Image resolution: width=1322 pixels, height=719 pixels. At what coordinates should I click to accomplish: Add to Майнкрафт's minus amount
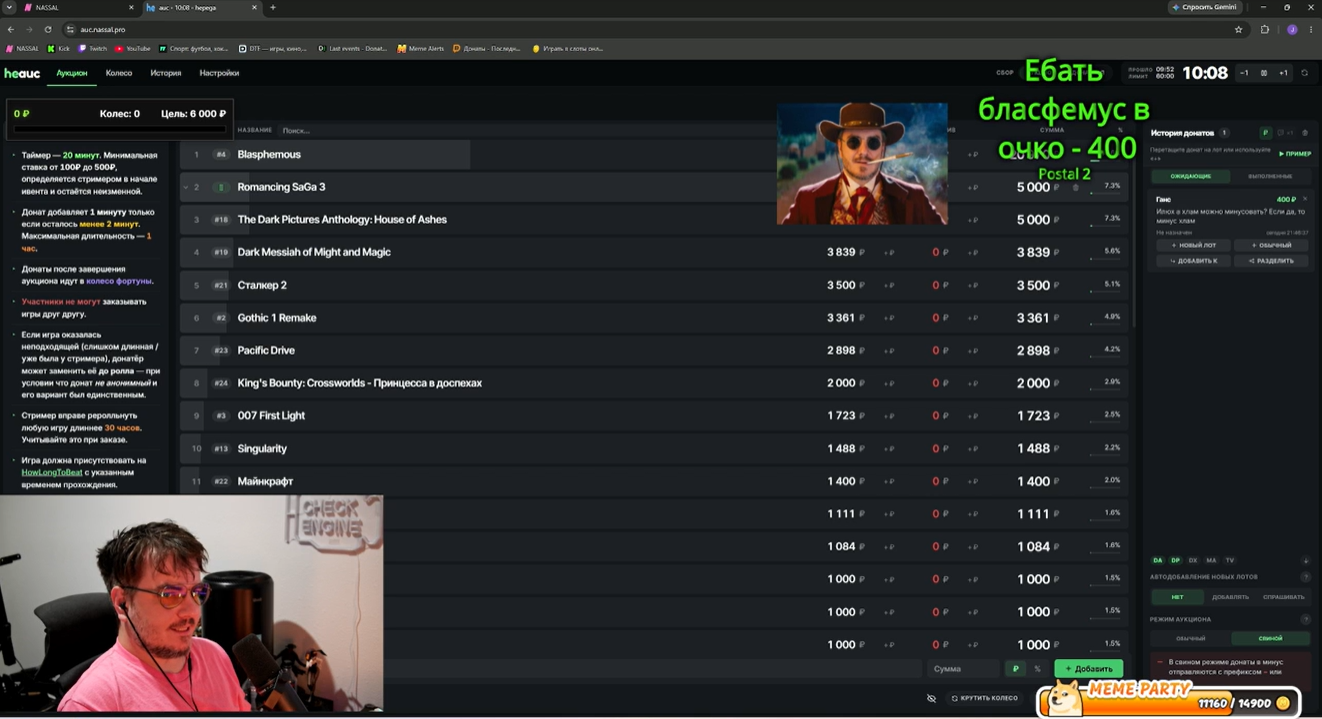pos(972,482)
